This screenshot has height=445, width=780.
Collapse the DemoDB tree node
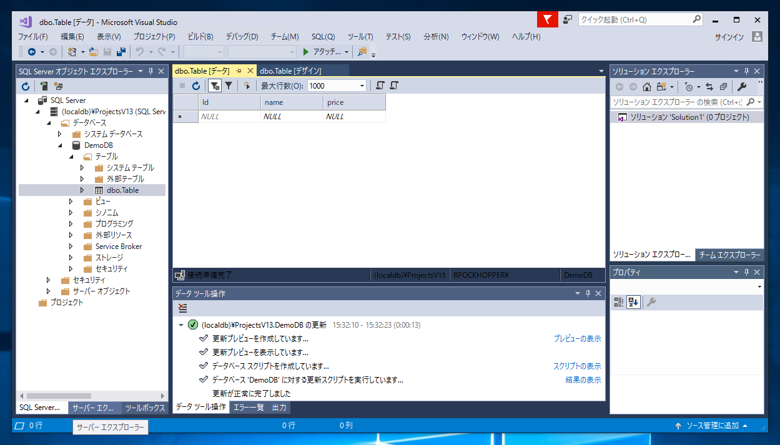(60, 145)
